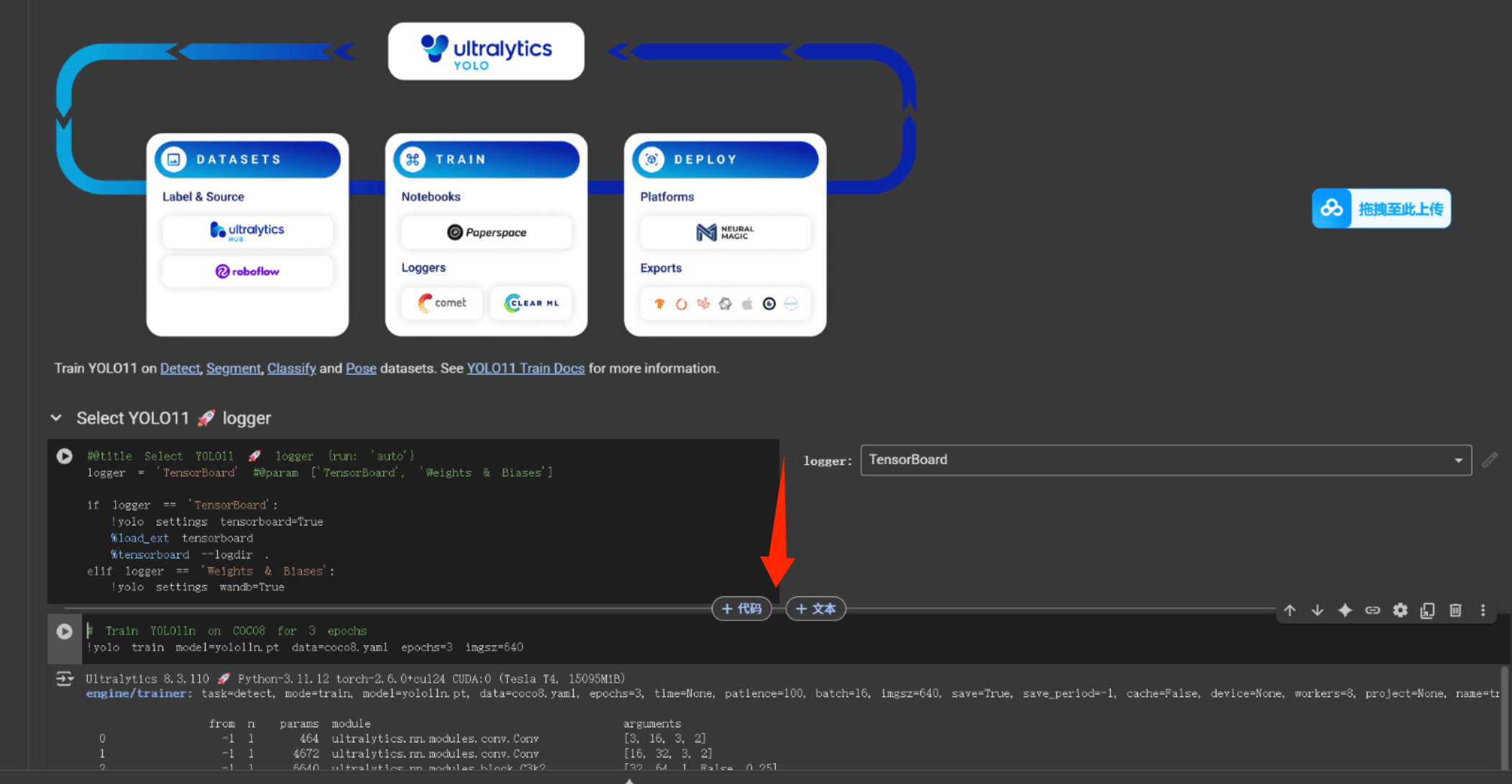The height and width of the screenshot is (784, 1512).
Task: Click the Ultralytics YOLO logo banner
Action: tap(486, 52)
